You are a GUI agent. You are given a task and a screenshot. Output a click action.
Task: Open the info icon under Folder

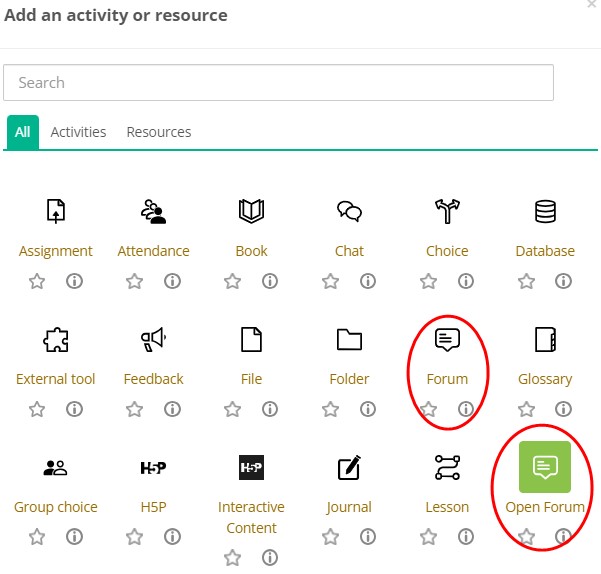click(x=367, y=409)
